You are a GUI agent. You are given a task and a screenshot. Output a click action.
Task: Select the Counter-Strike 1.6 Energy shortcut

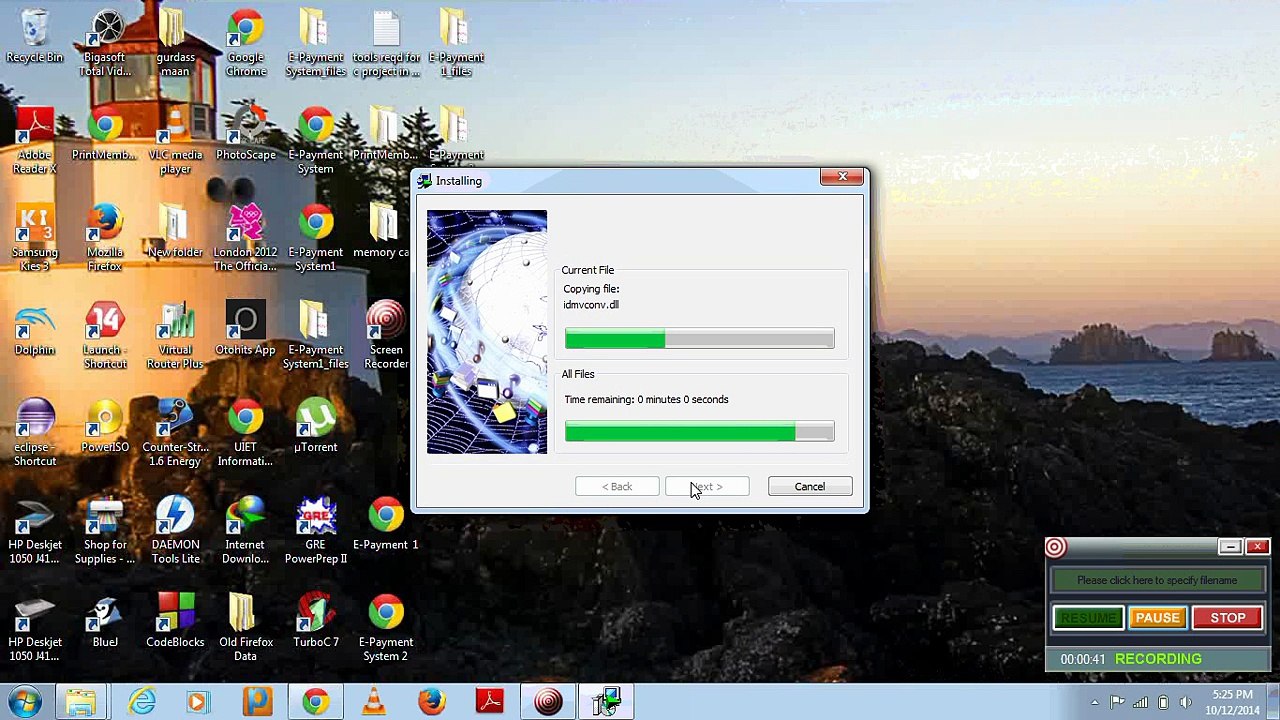pos(175,433)
